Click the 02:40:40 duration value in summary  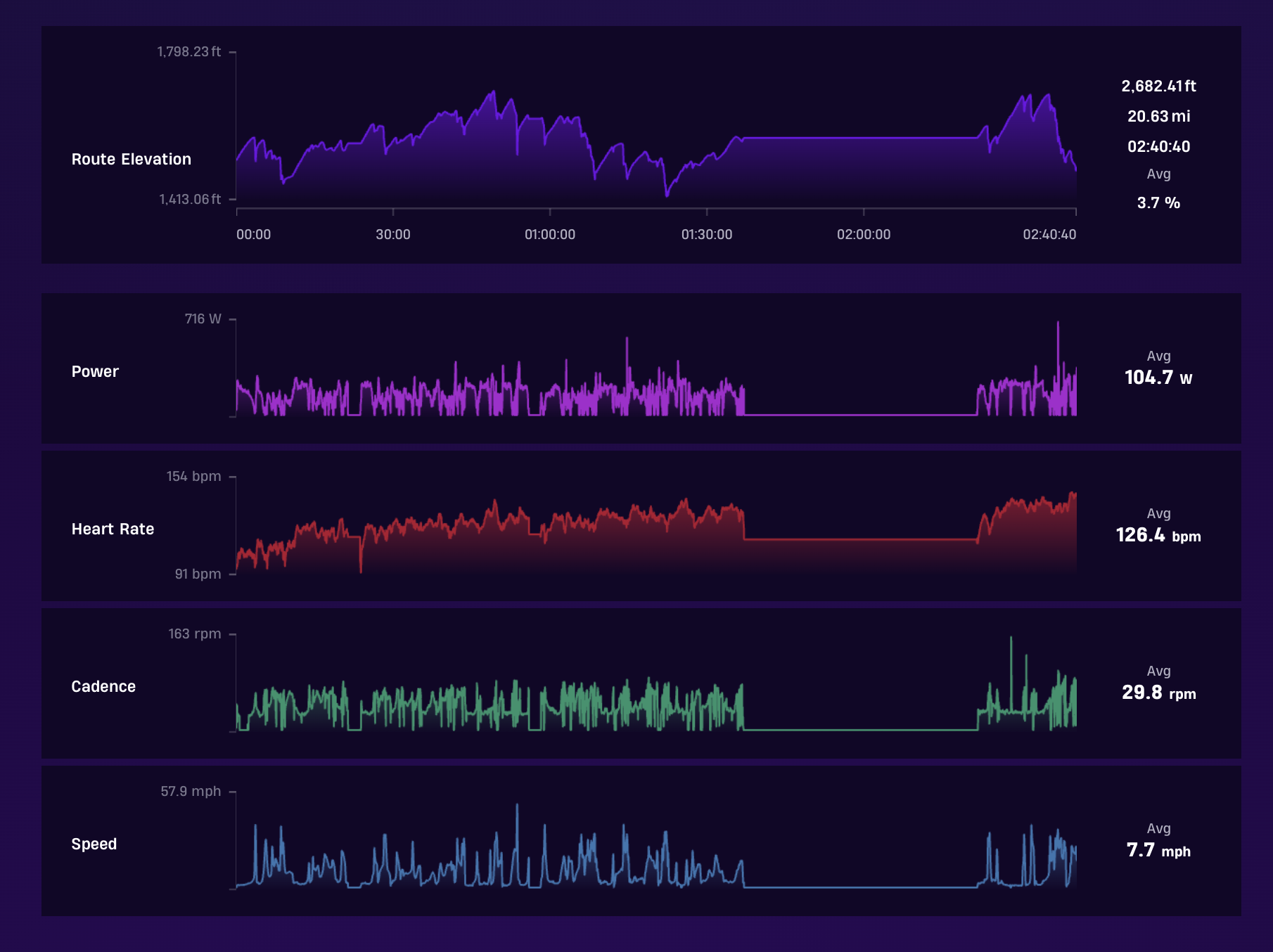1158,146
